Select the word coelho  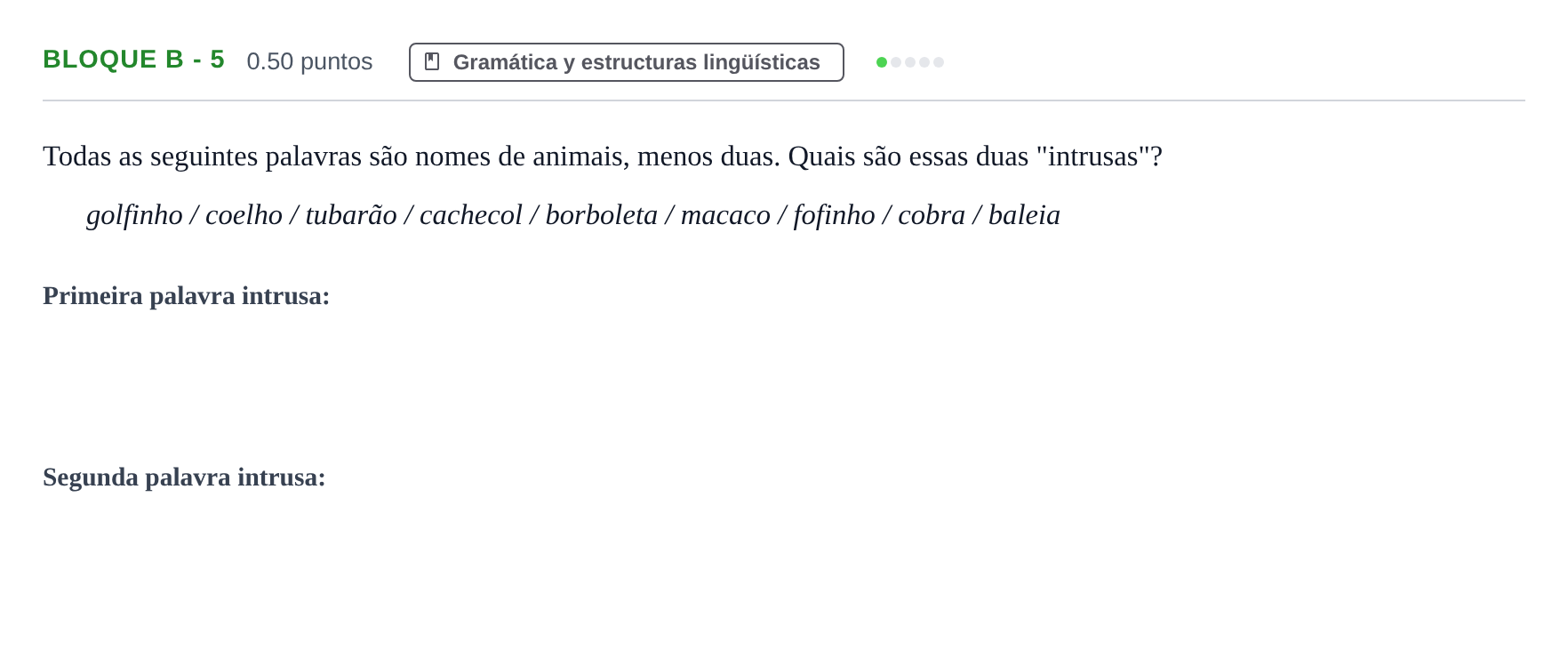tap(244, 215)
